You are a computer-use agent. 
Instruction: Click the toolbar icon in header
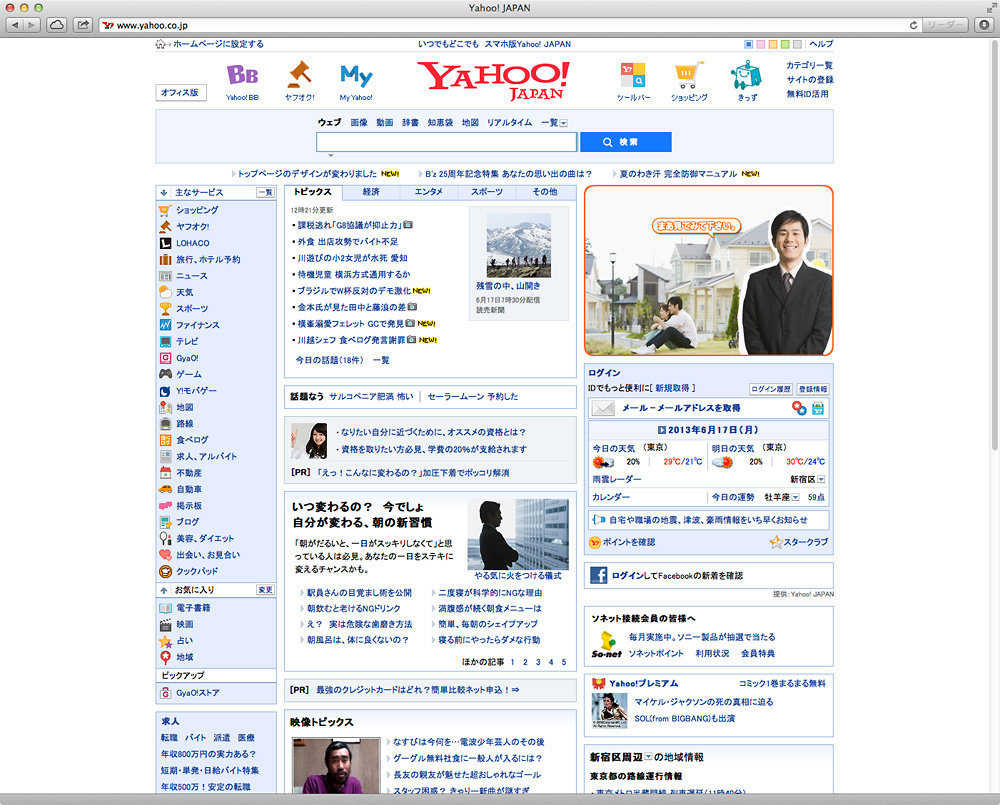point(633,75)
